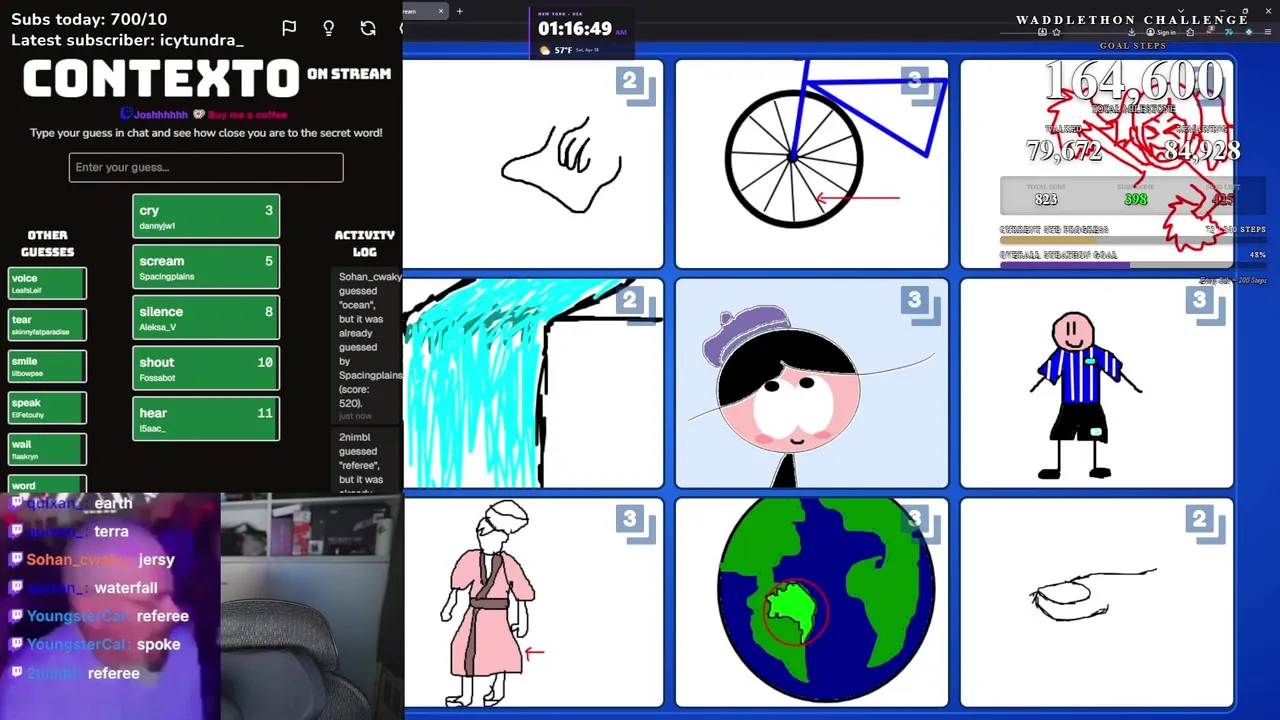Select the 'hear' guess bar
Screen dimensions: 1280x720
[x=206, y=419]
